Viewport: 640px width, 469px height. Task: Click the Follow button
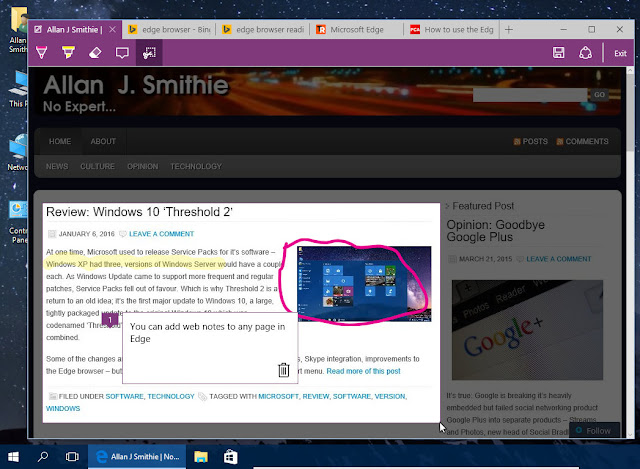click(x=594, y=431)
